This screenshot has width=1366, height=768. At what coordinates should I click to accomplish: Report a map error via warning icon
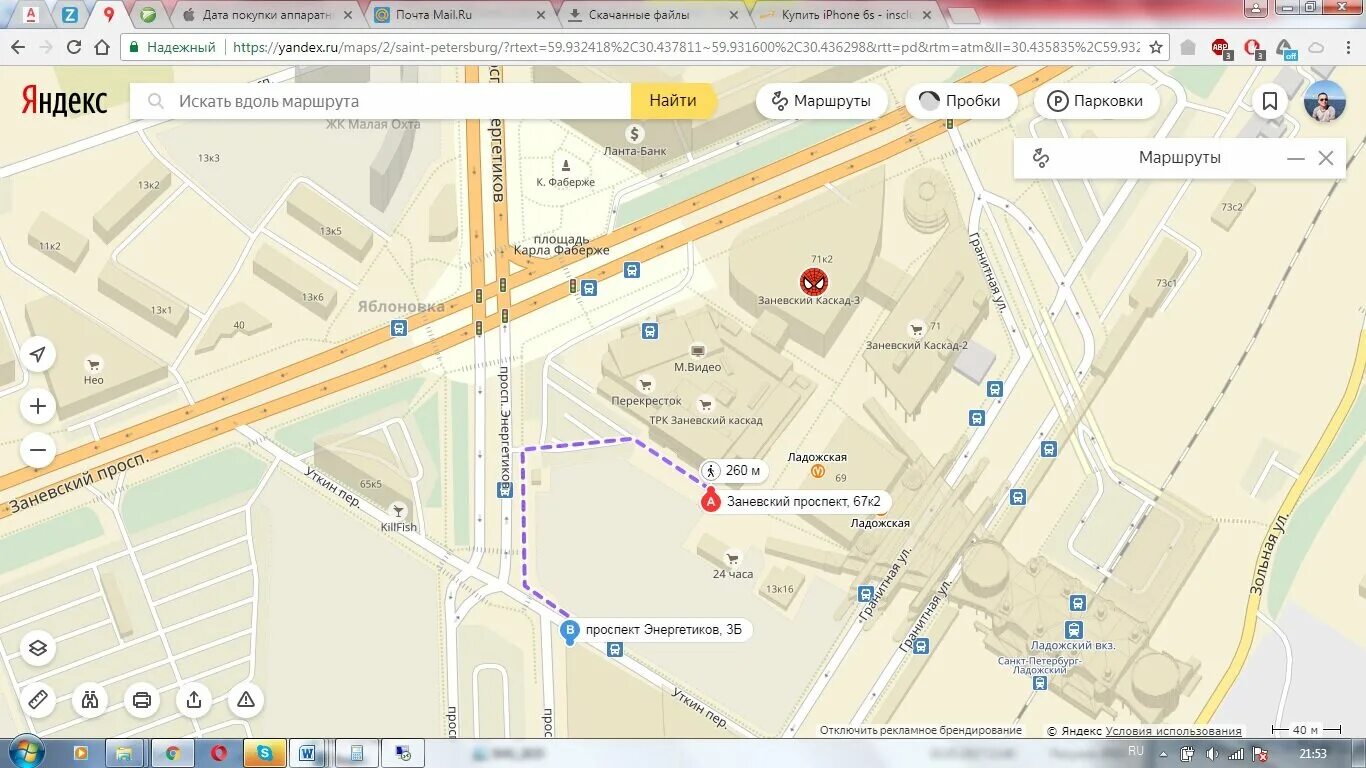tap(246, 700)
